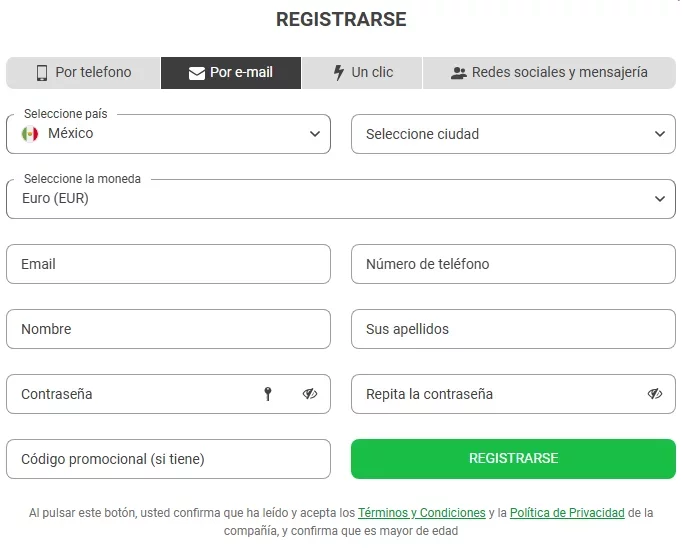Show password in Contraseña field

pos(310,394)
